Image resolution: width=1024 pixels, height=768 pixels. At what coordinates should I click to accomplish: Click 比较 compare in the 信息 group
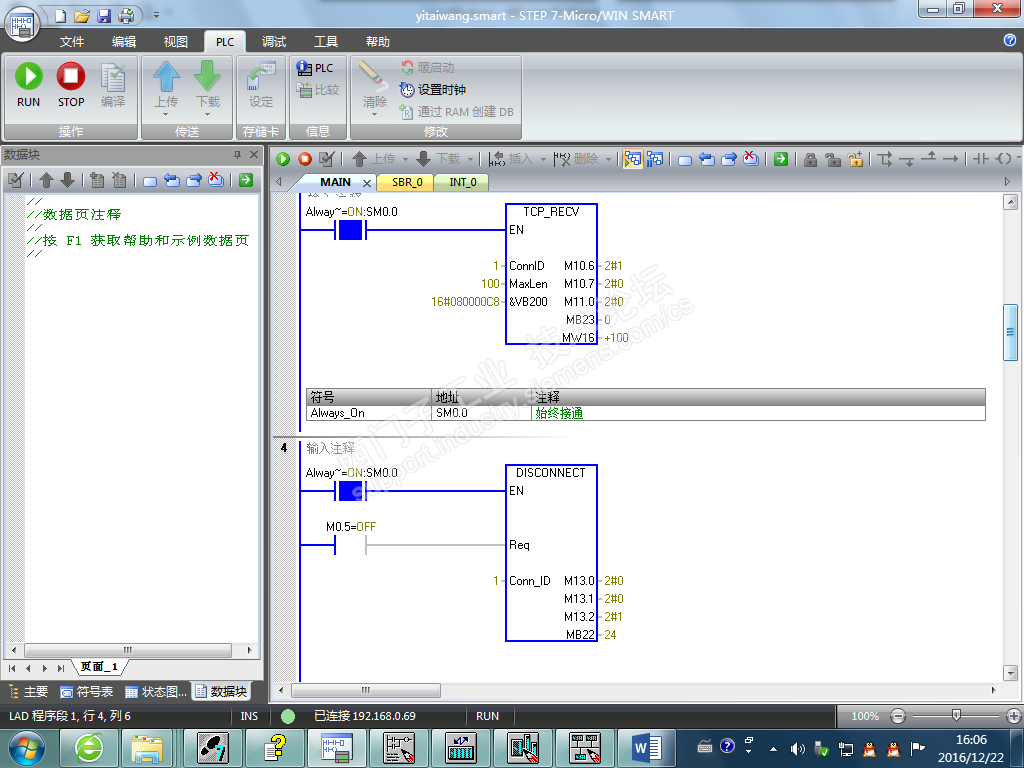click(x=317, y=89)
